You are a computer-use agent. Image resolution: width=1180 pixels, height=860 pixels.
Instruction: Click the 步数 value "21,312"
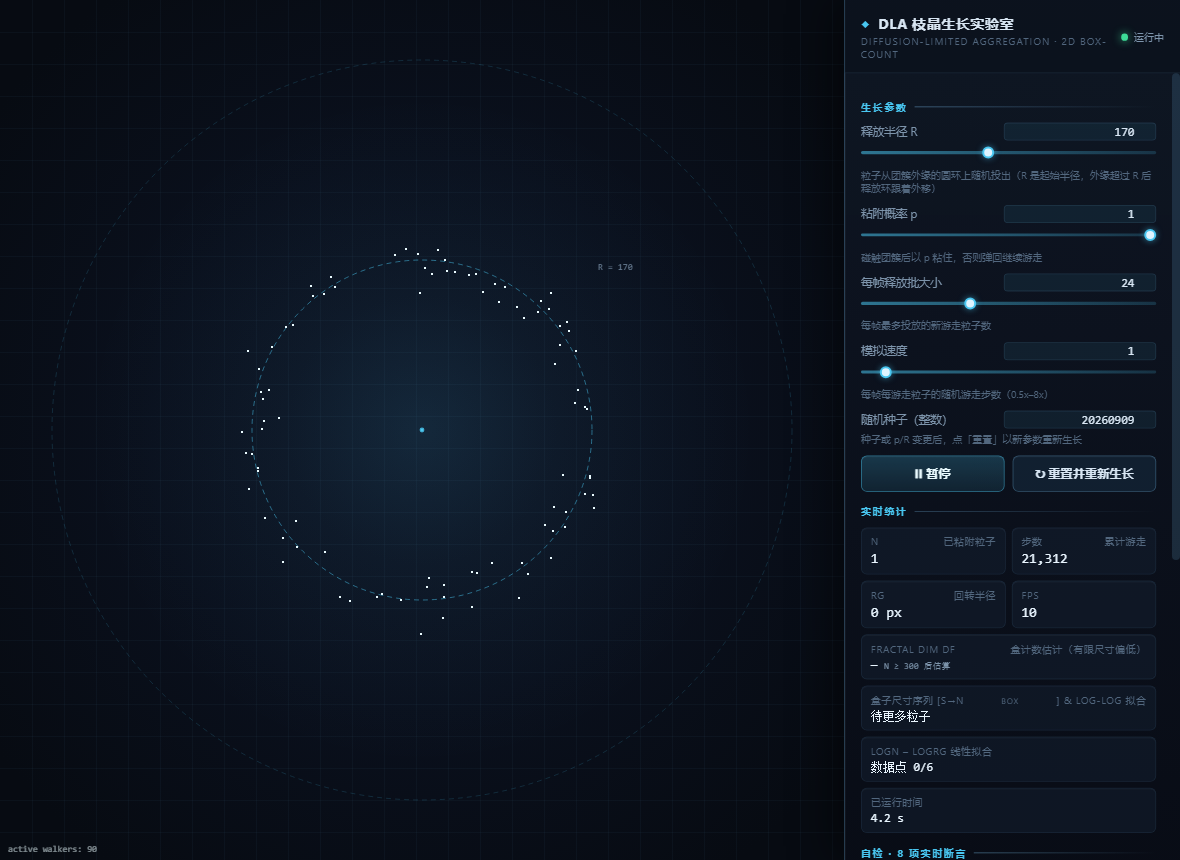pyautogui.click(x=1044, y=558)
